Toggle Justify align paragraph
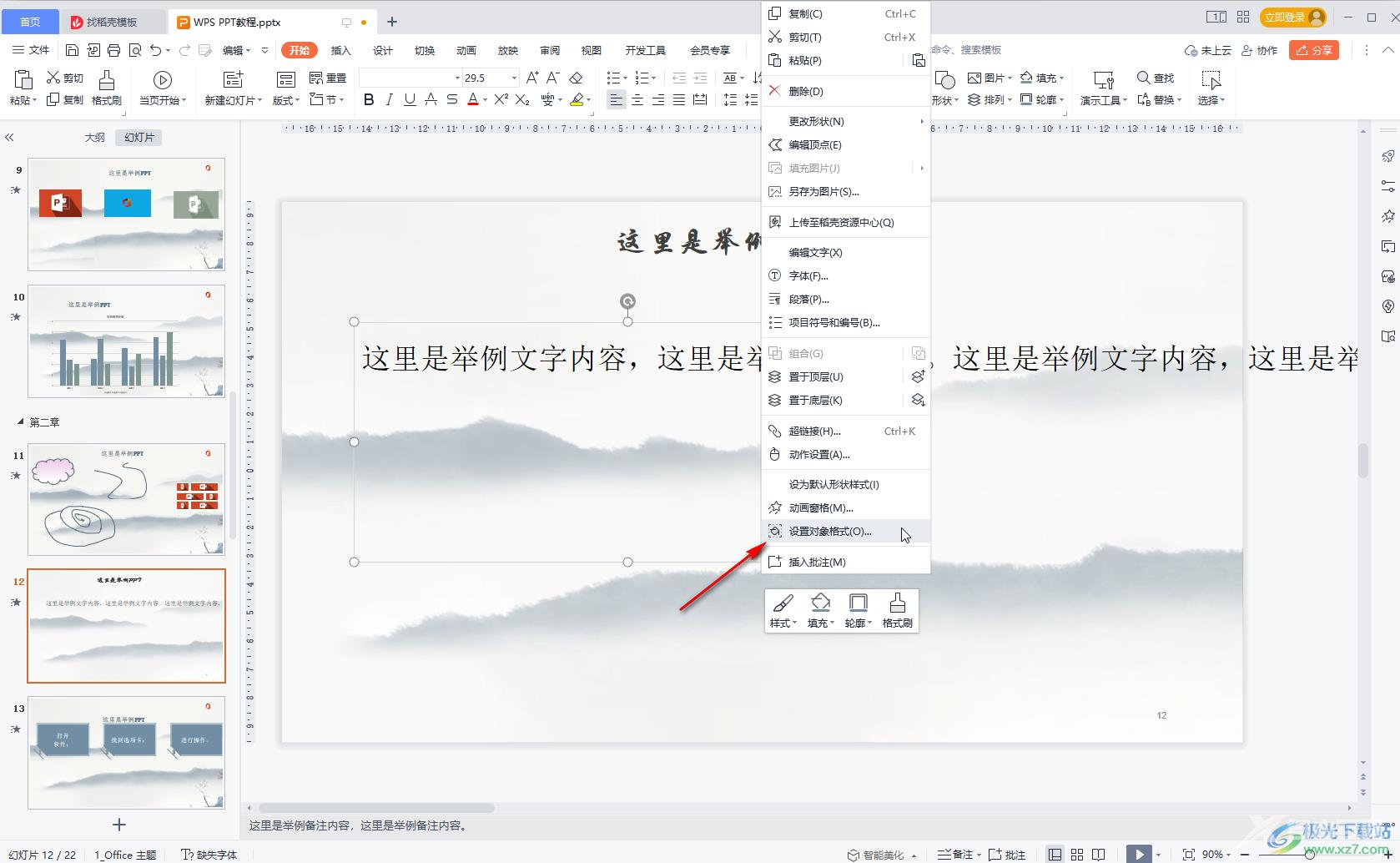1400x863 pixels. click(679, 100)
